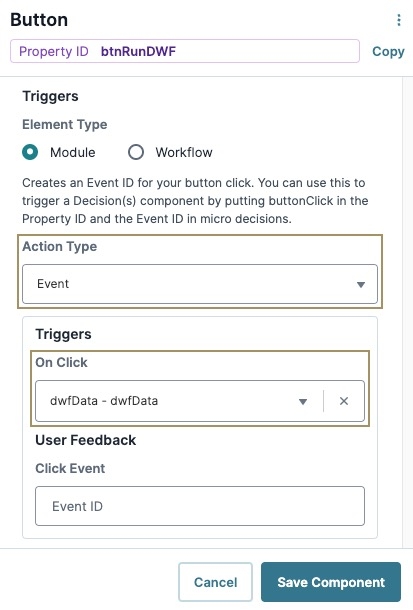The width and height of the screenshot is (413, 610).
Task: Click the Workflow option label text
Action: pyautogui.click(x=184, y=152)
